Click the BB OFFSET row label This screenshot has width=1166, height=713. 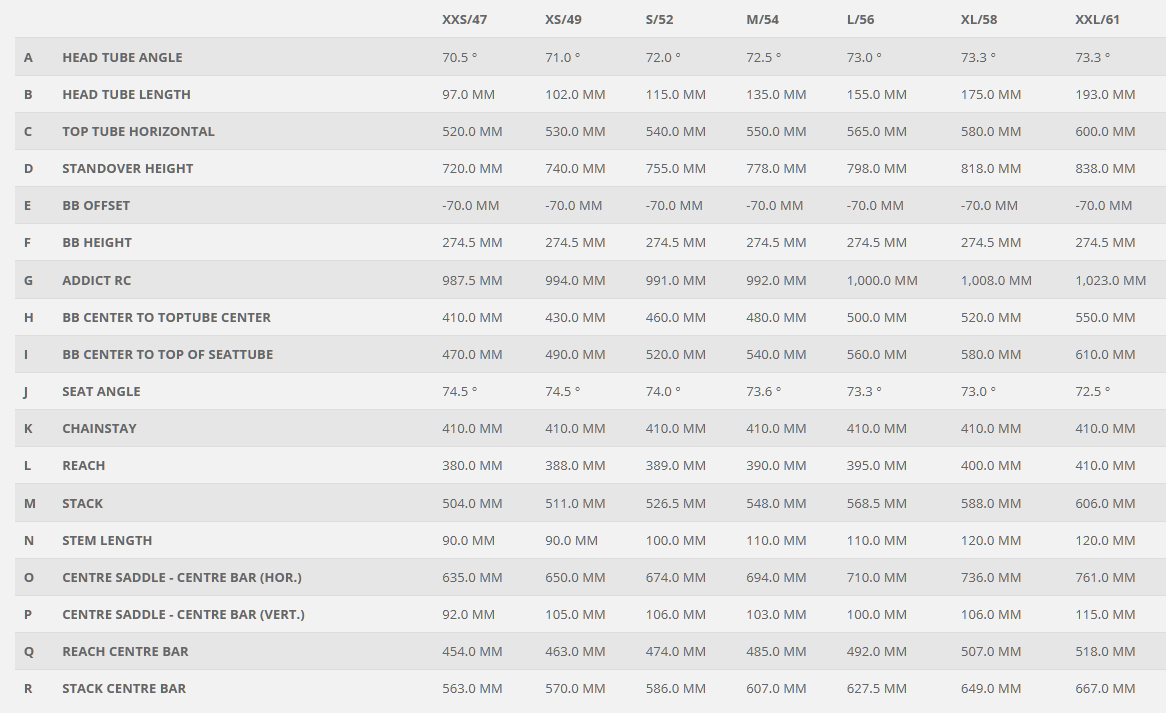point(96,205)
